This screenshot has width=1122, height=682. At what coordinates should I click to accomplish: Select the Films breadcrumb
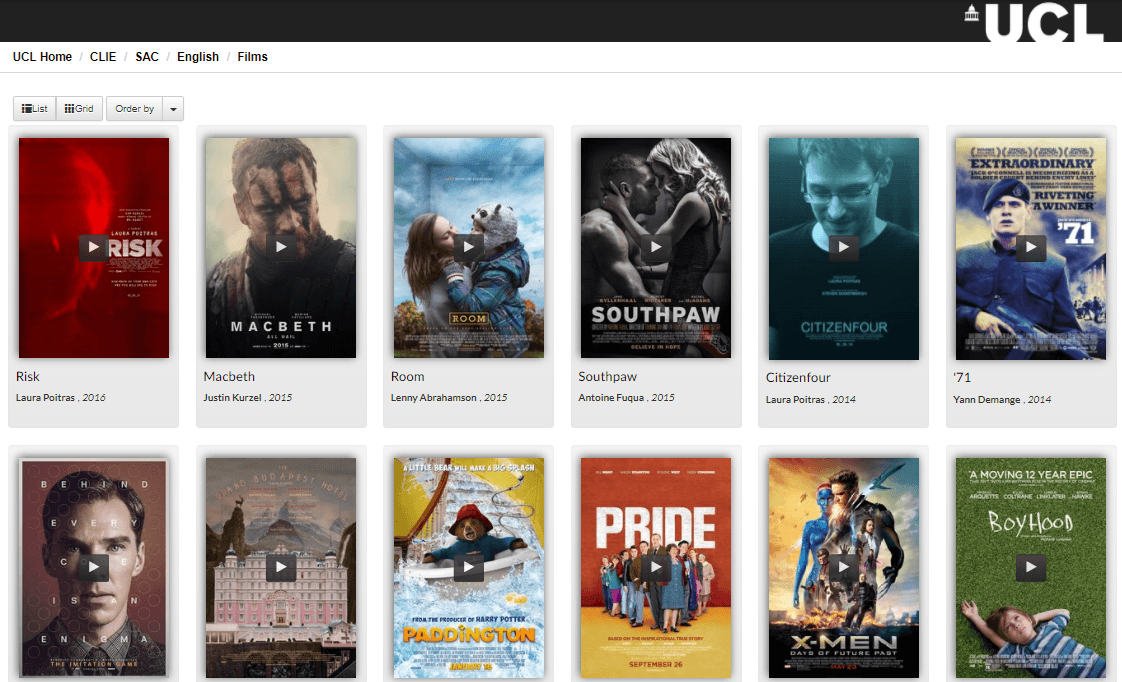click(x=253, y=57)
